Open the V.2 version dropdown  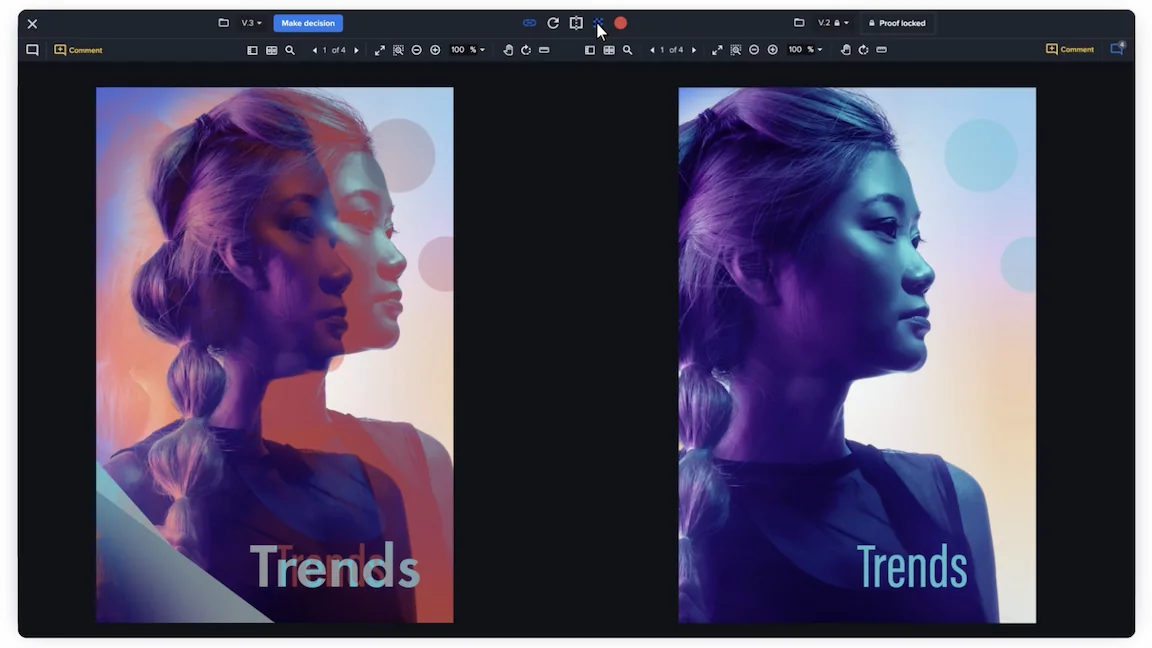coord(832,23)
